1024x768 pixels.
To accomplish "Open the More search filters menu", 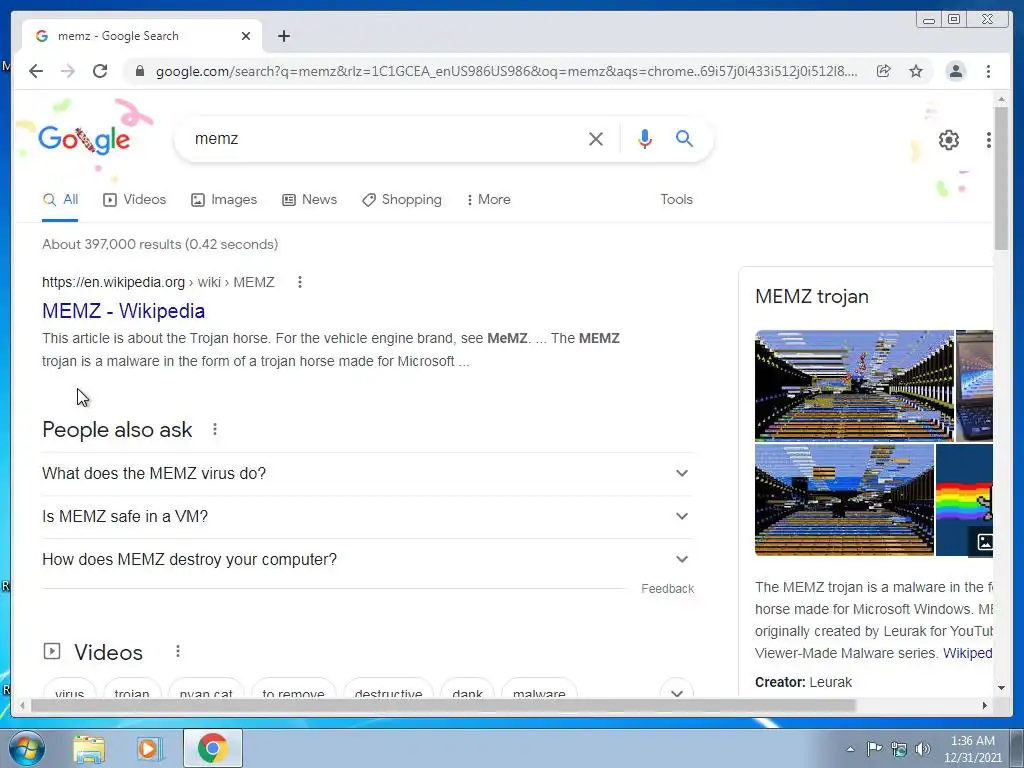I will (488, 200).
